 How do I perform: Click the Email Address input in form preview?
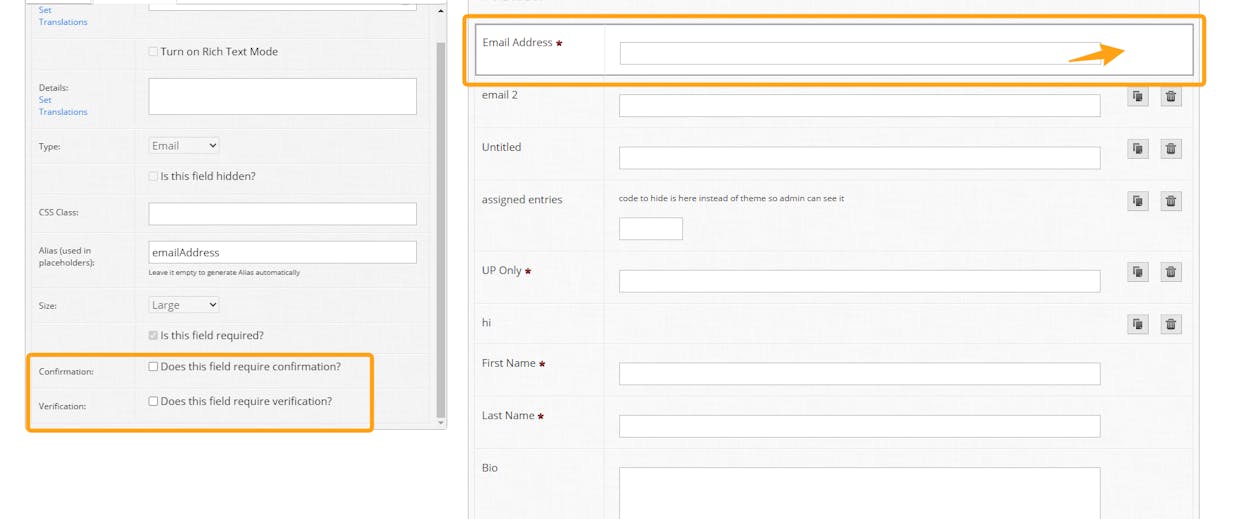pyautogui.click(x=860, y=54)
